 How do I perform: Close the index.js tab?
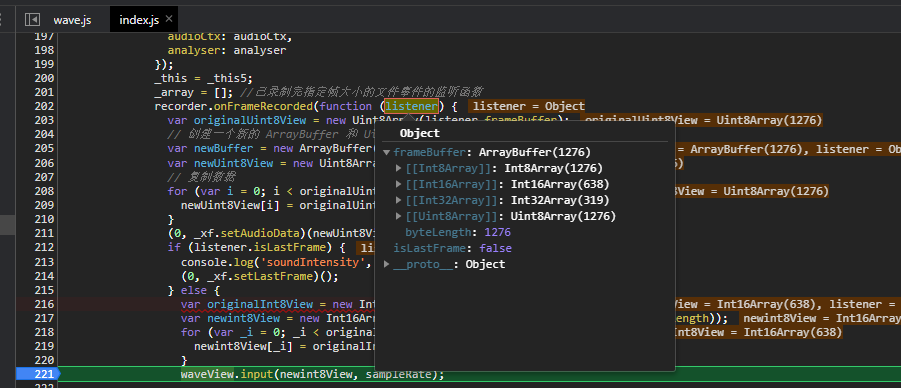point(168,19)
